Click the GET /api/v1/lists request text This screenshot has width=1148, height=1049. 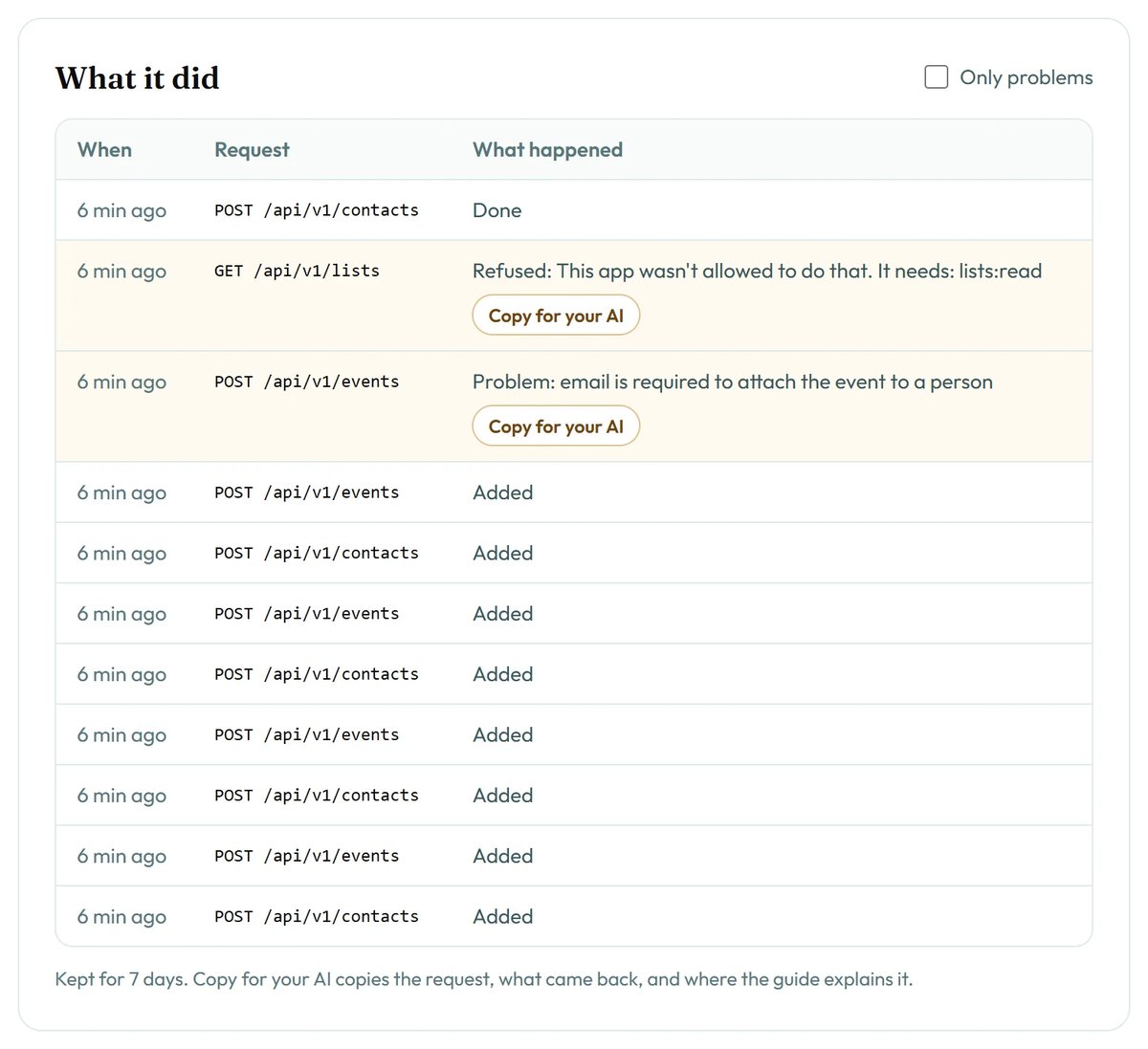coord(297,271)
